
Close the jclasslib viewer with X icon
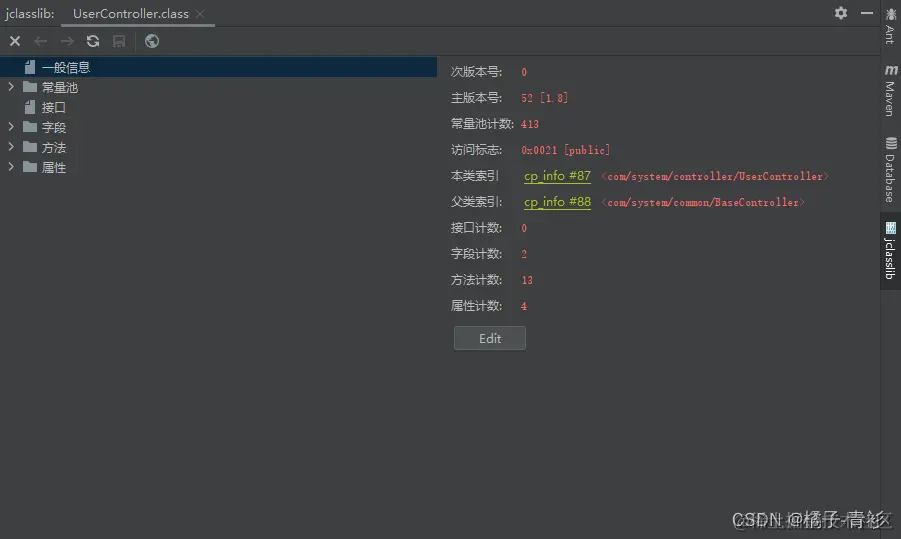pos(15,41)
